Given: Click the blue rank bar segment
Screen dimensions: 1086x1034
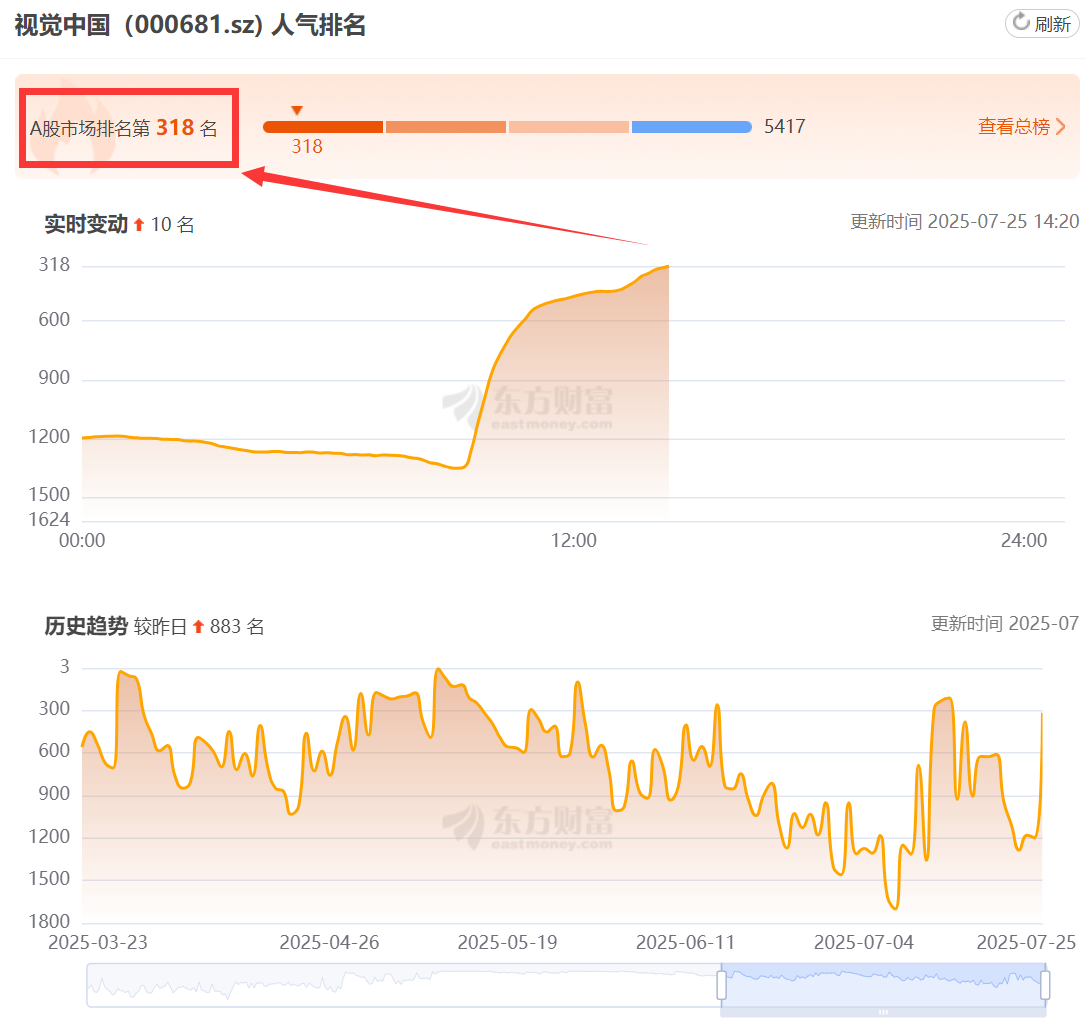Looking at the screenshot, I should 691,127.
